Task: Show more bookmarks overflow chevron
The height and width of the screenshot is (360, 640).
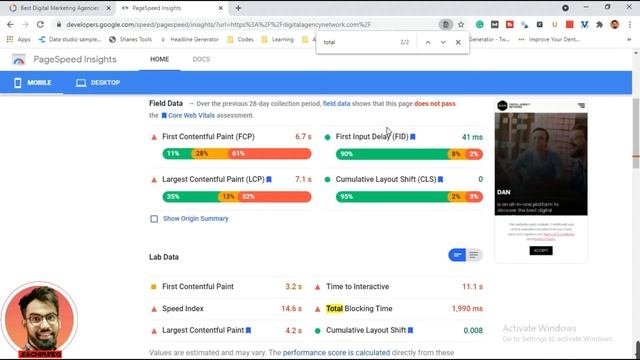Action: click(x=629, y=40)
